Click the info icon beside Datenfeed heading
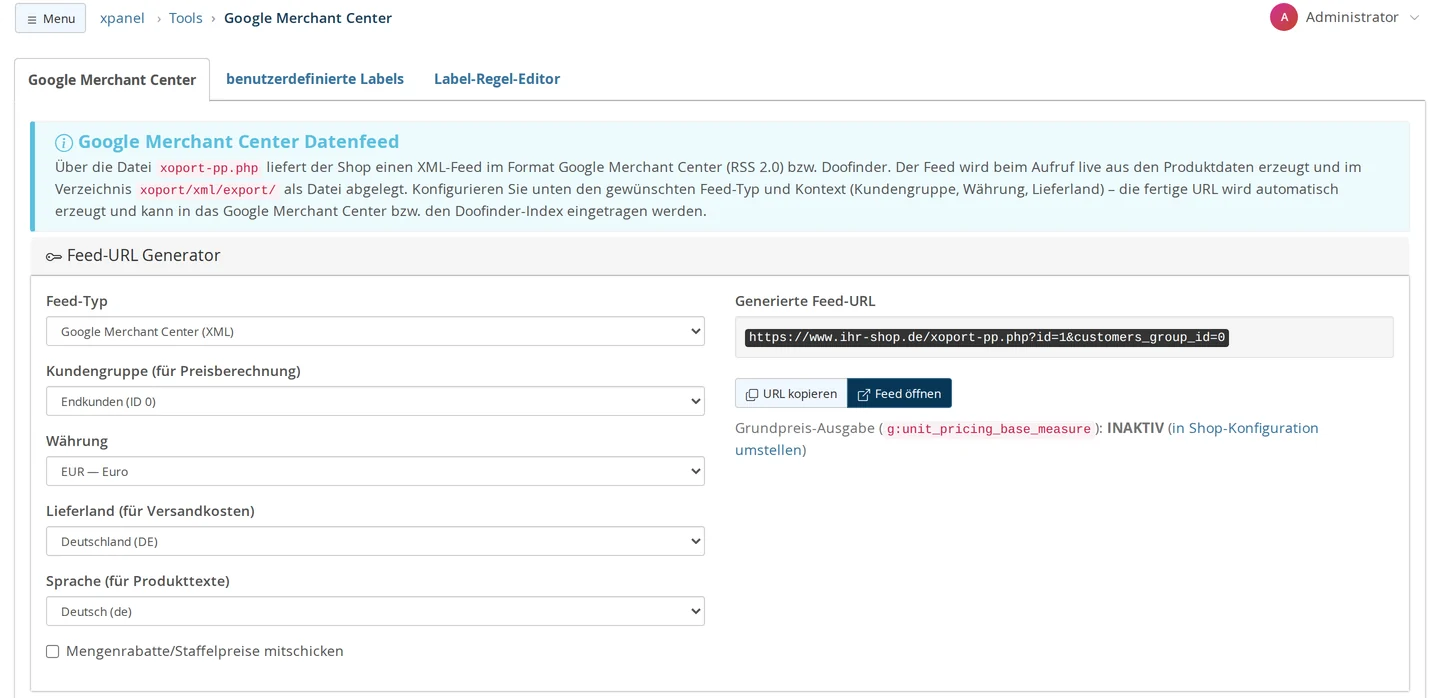 click(64, 143)
